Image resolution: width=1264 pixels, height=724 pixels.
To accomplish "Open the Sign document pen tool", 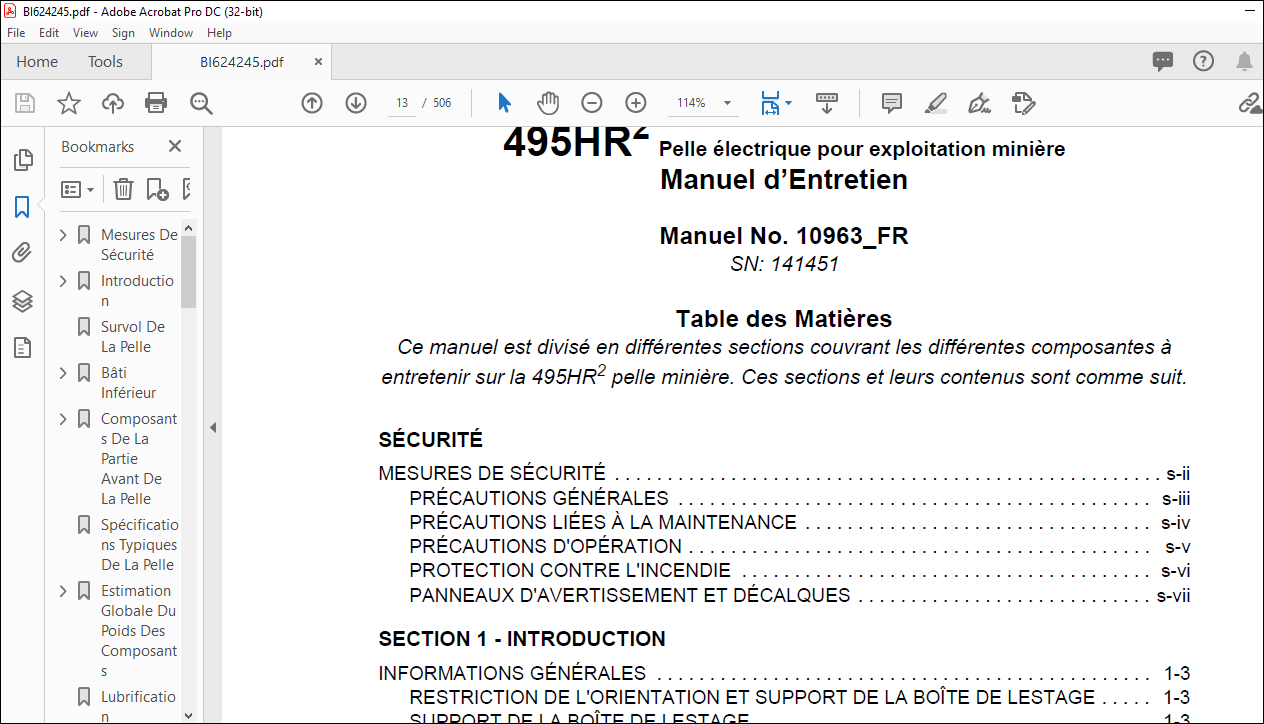I will 980,103.
